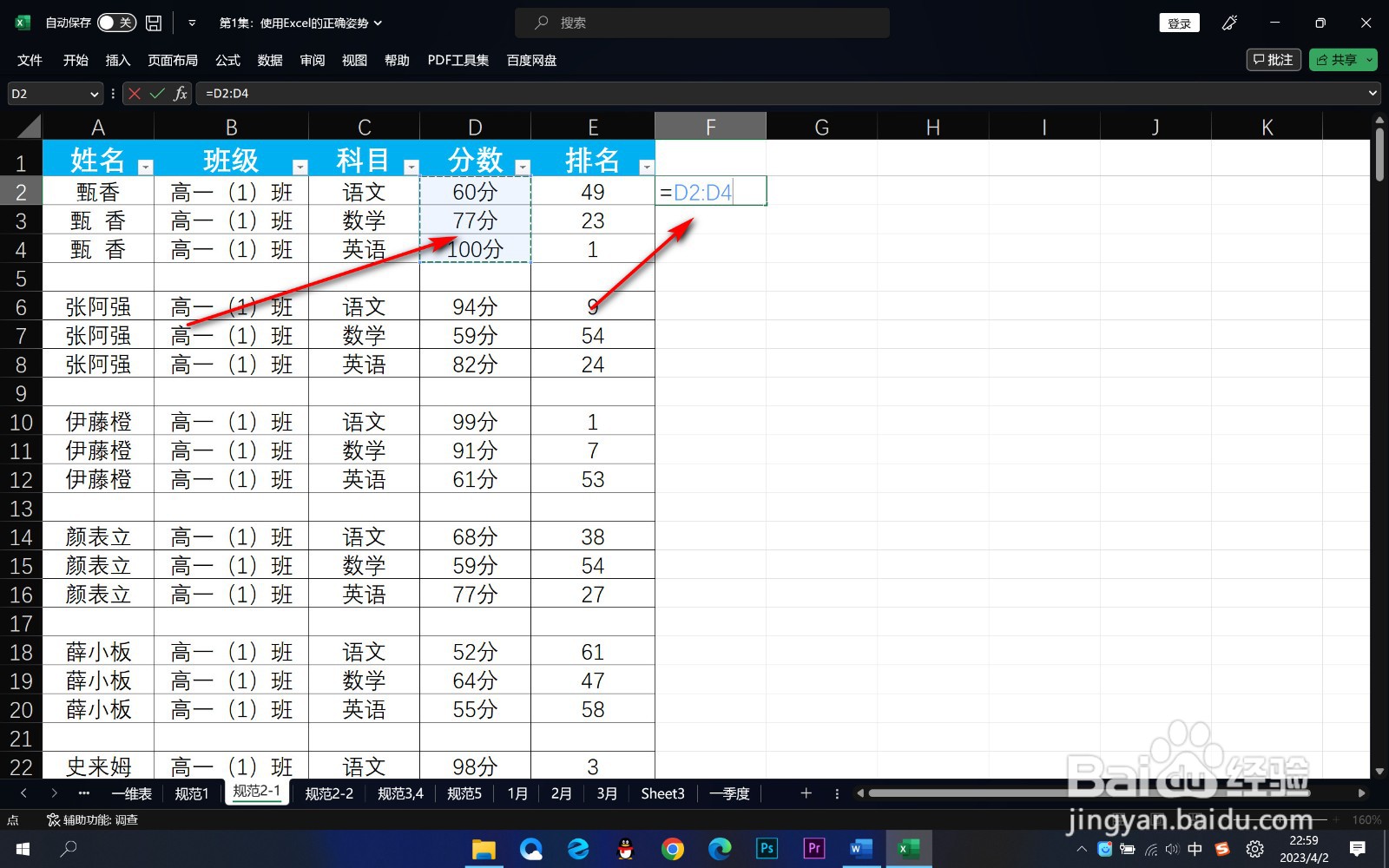
Task: Click 辅助功能: 调查 in status bar
Action: (92, 819)
